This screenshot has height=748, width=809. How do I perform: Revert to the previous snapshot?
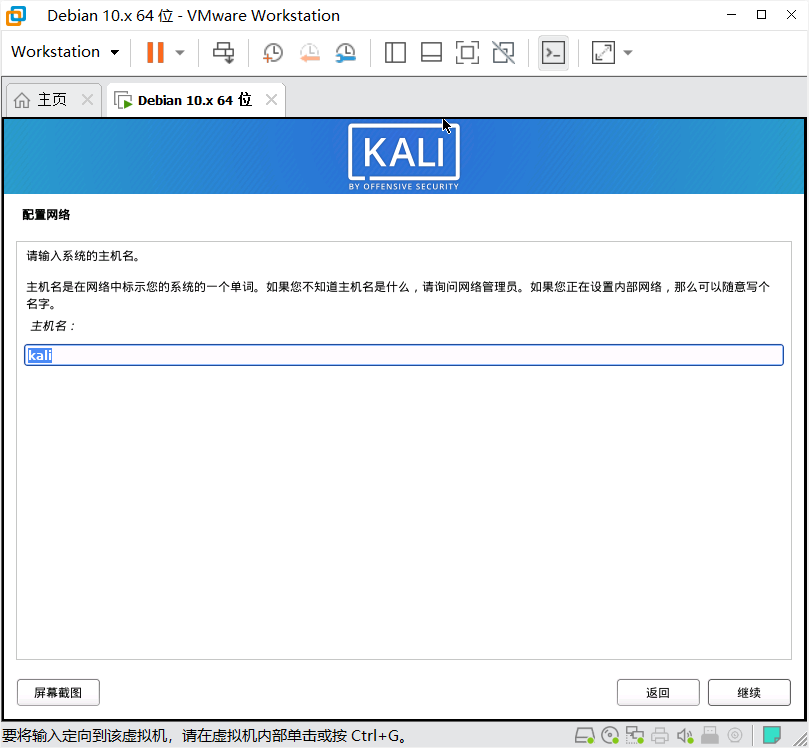(310, 53)
